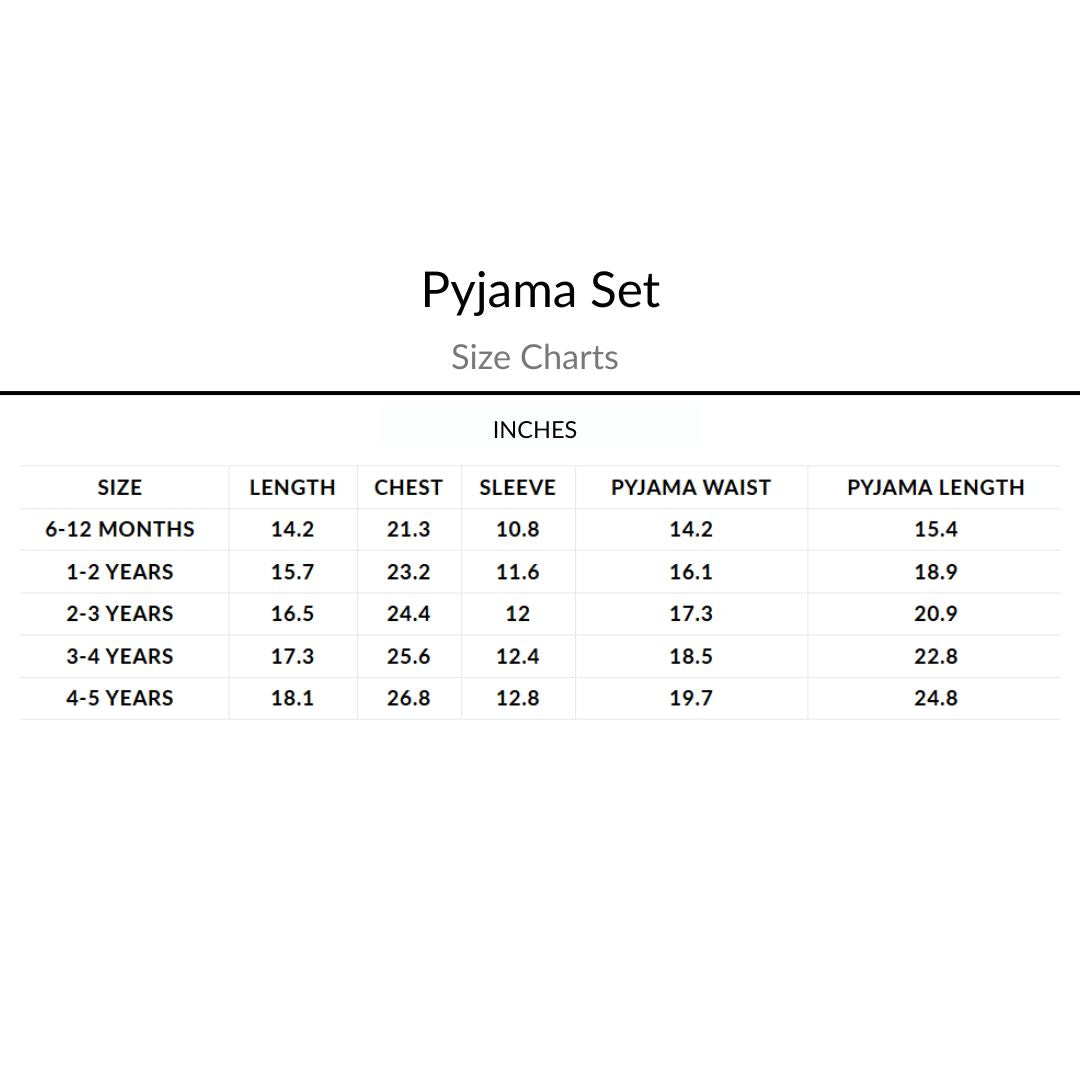Click chest value 21.3 for 6-12 months
This screenshot has height=1080, width=1080.
[408, 530]
